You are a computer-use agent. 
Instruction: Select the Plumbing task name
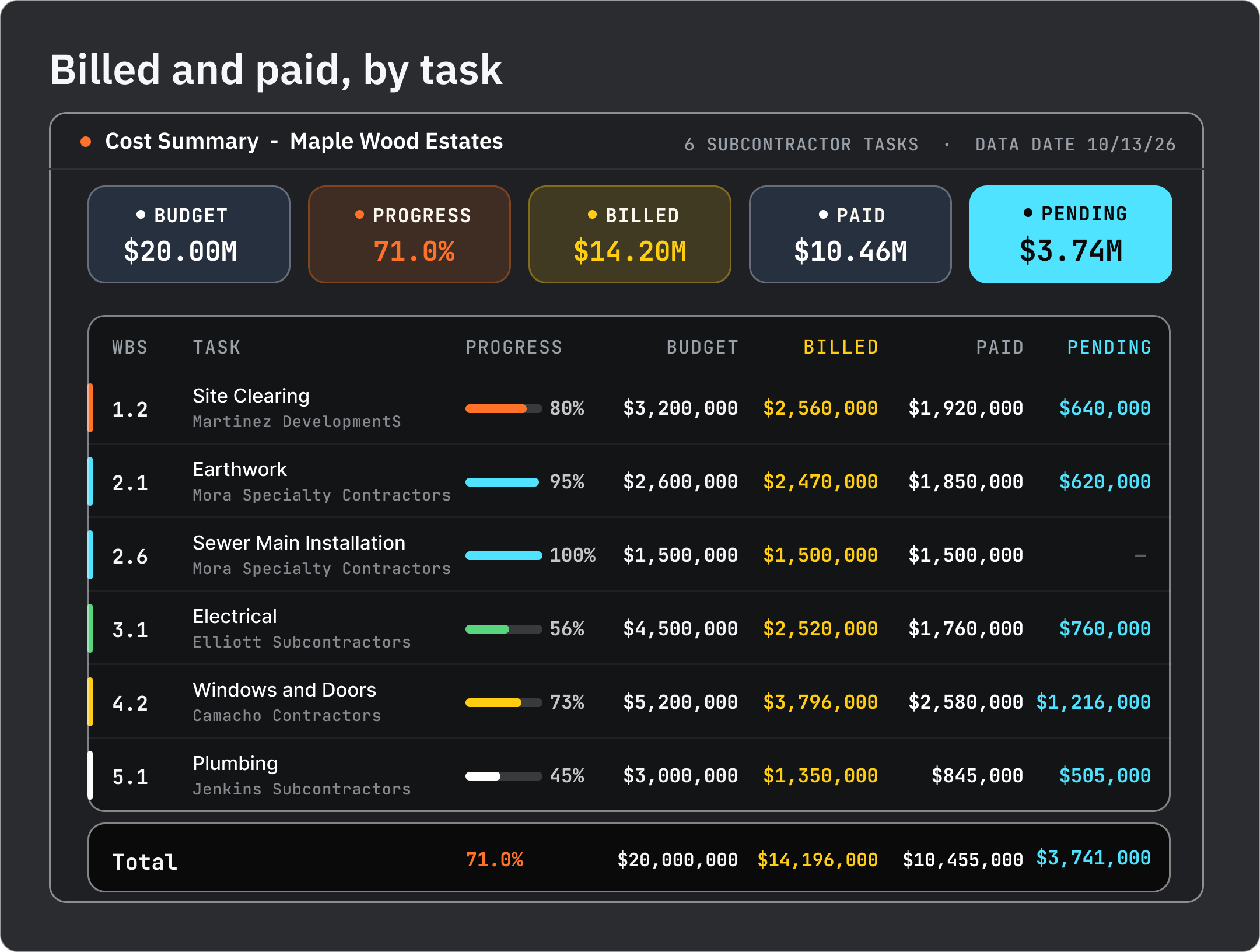point(236,764)
